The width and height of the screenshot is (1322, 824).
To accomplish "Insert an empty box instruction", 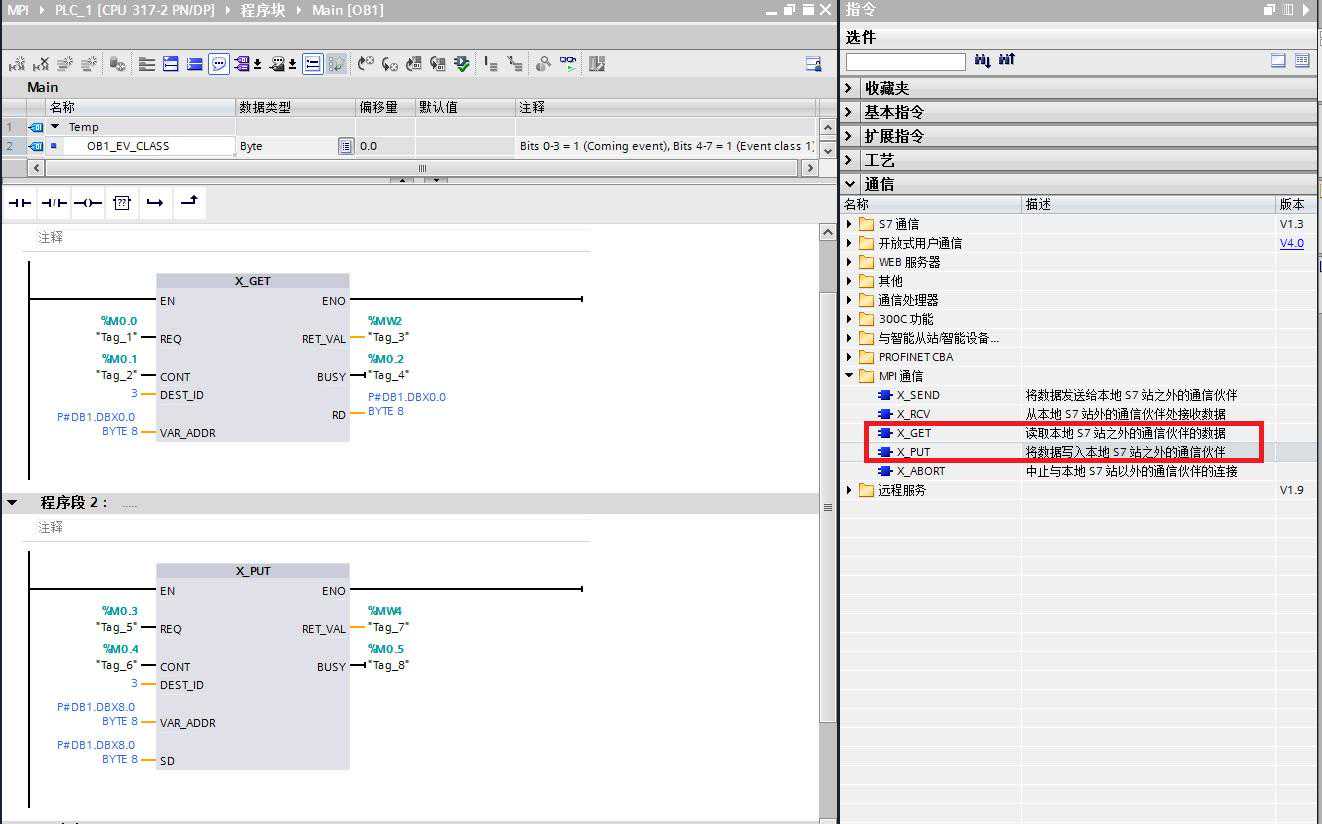I will coord(121,203).
